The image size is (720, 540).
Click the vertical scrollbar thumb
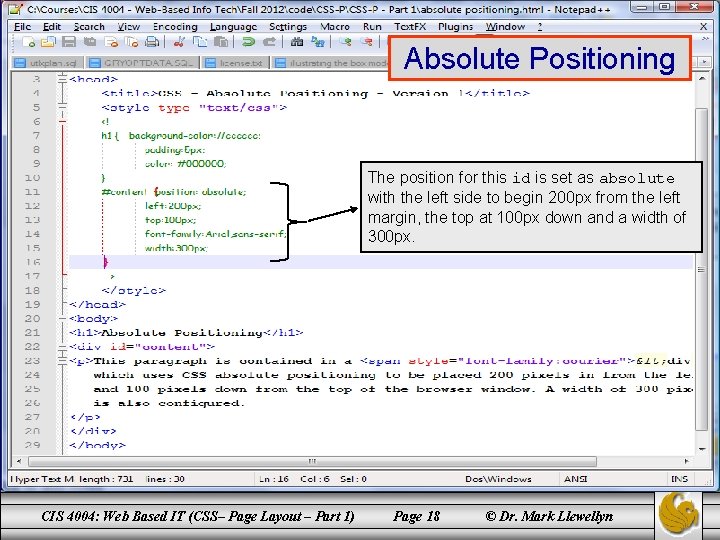[702, 269]
